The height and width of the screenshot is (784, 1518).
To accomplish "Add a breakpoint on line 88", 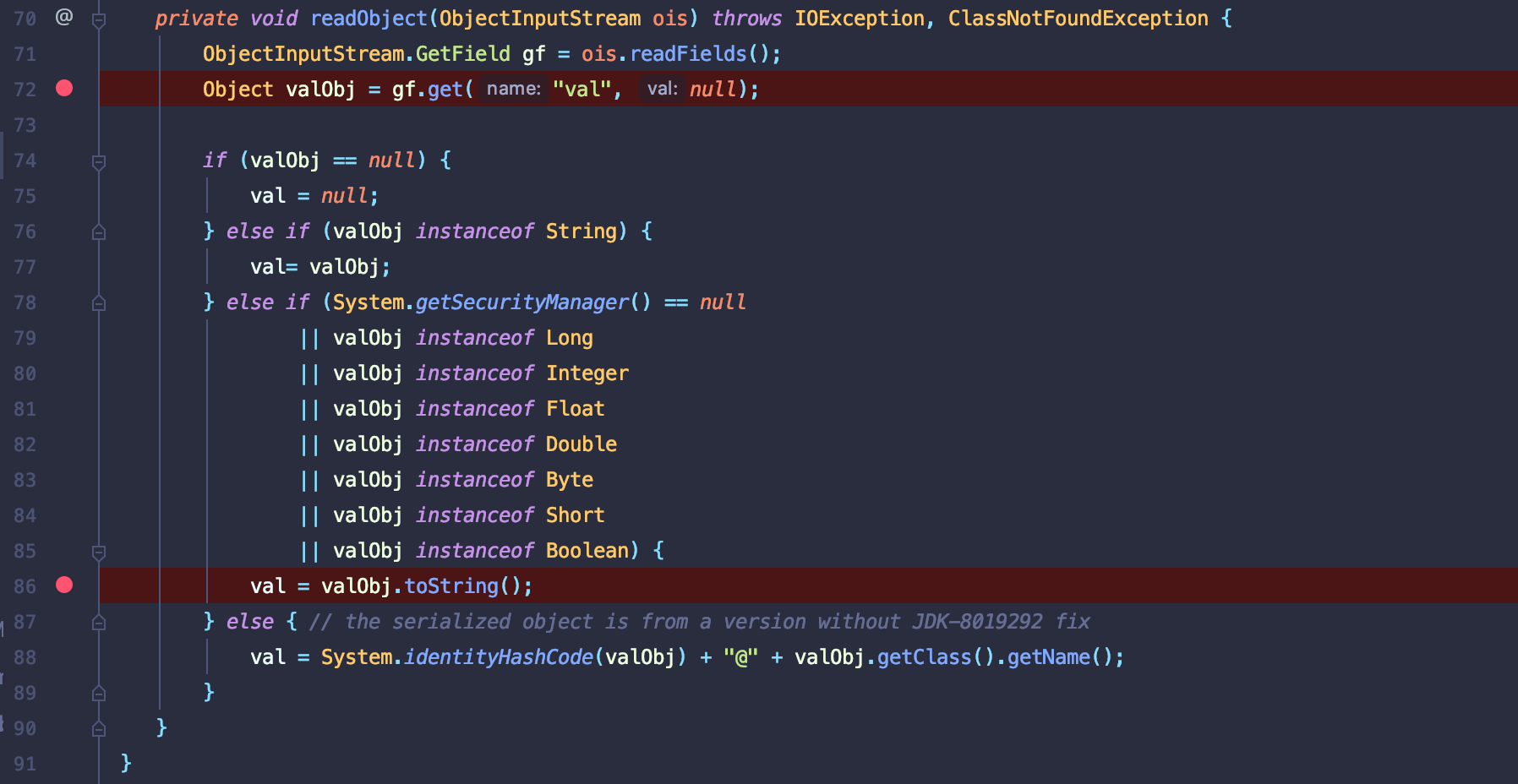I will tap(64, 657).
